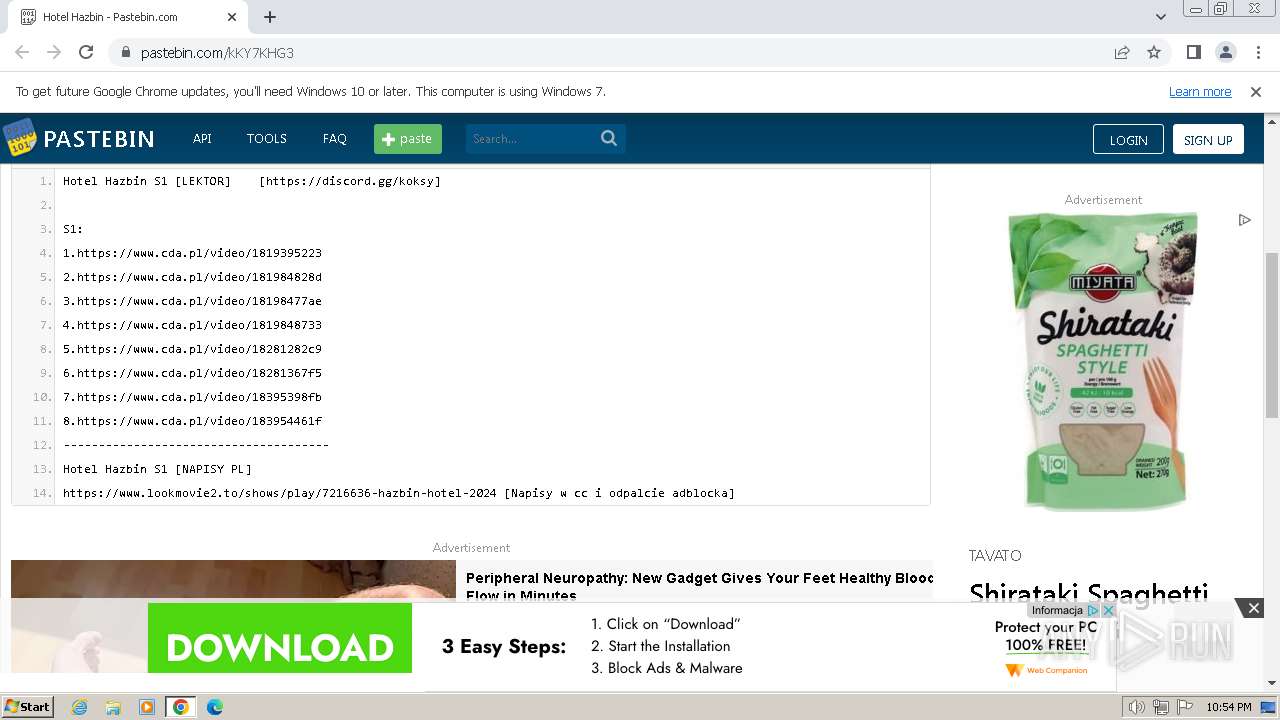Click the green DOWNLOAD banner button
The image size is (1280, 720).
(280, 638)
